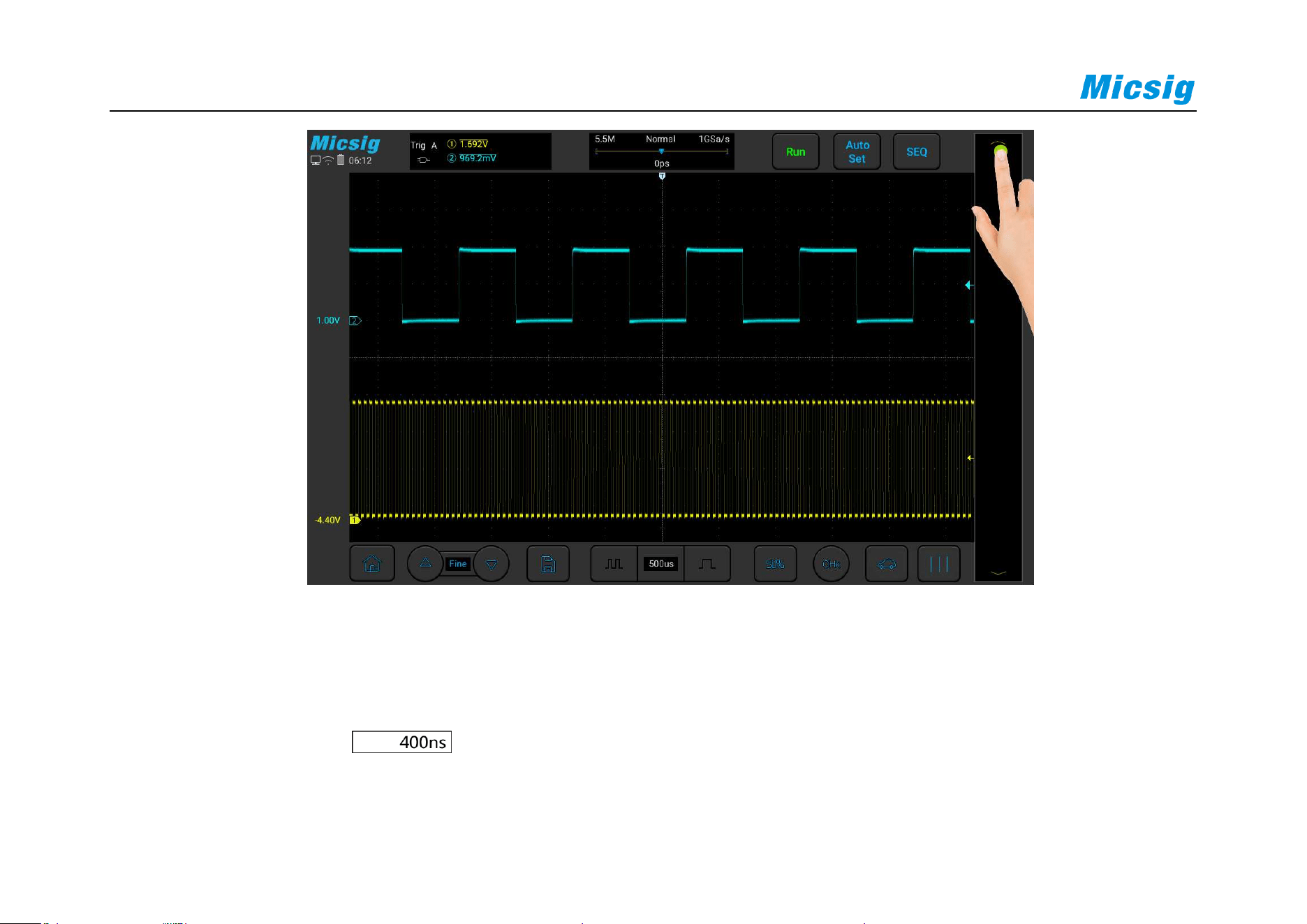This screenshot has width=1307, height=924.
Task: Toggle the Fine adjustment label
Action: coord(458,564)
